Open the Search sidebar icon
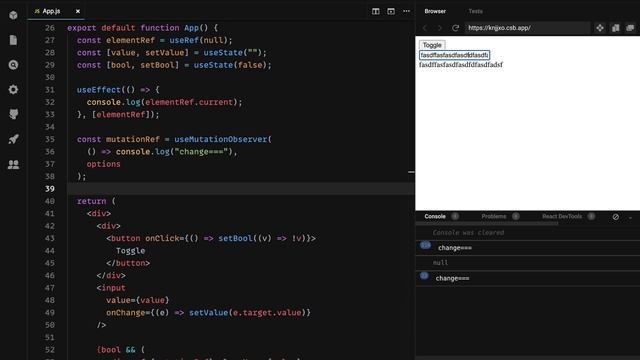 tap(13, 65)
